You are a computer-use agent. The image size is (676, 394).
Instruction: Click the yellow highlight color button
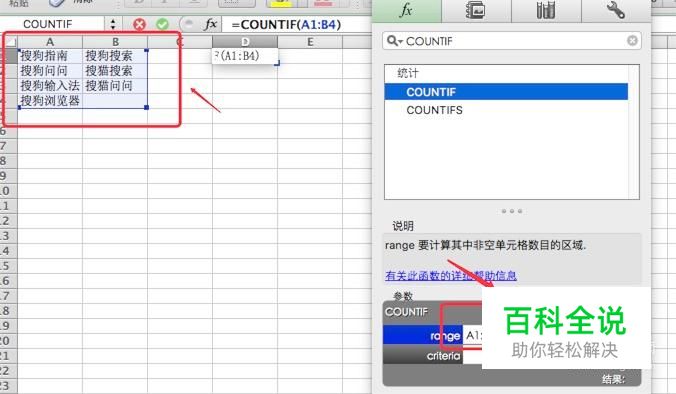click(281, 3)
